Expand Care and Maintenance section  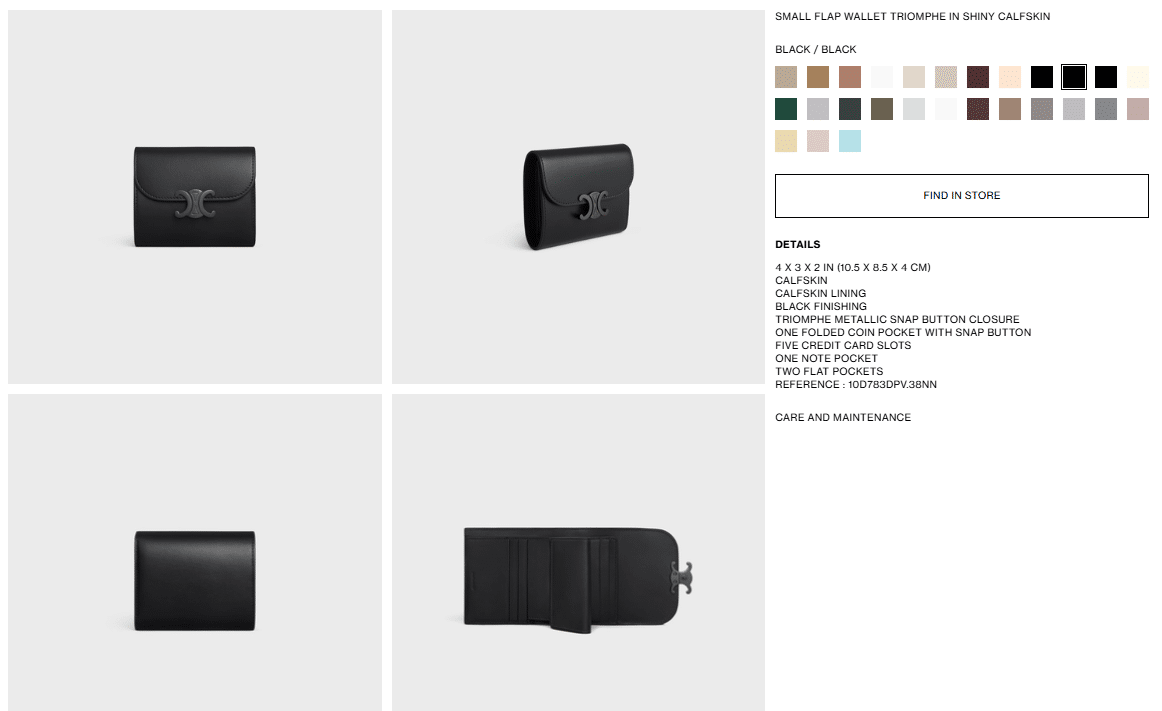(843, 417)
